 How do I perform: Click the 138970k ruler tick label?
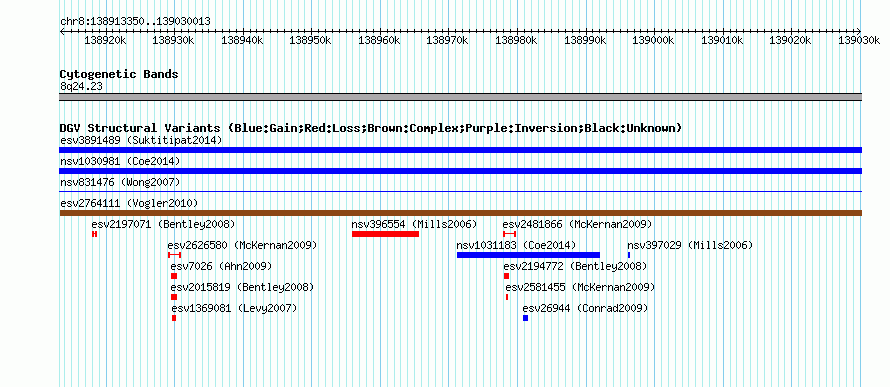tap(447, 40)
